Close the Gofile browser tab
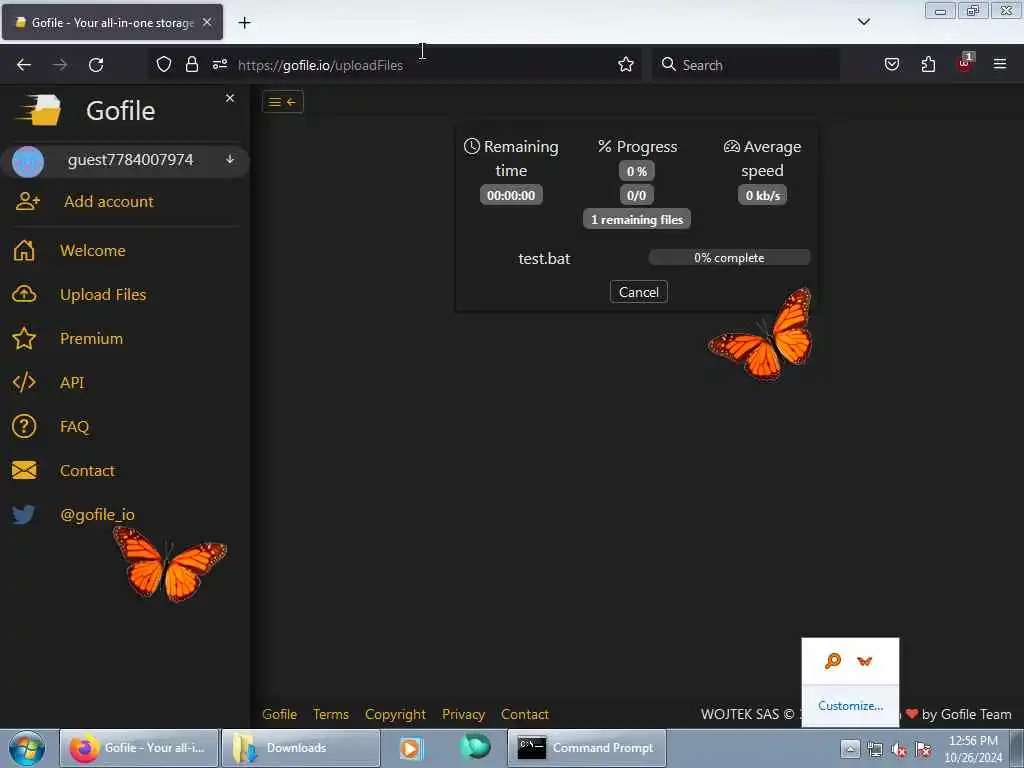Viewport: 1024px width, 768px height. coord(207,22)
